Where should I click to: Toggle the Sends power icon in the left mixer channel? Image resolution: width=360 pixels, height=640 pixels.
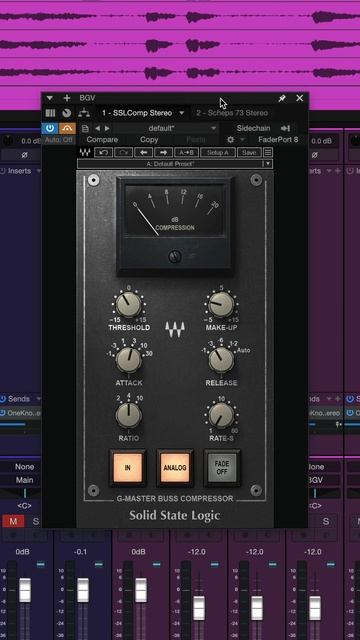pos(3,399)
